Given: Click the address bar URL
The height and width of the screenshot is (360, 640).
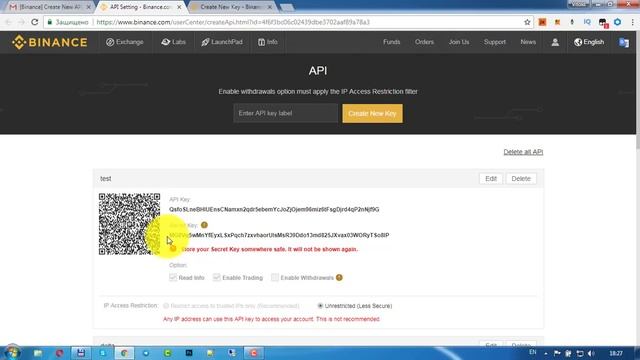Looking at the screenshot, I should coord(233,22).
